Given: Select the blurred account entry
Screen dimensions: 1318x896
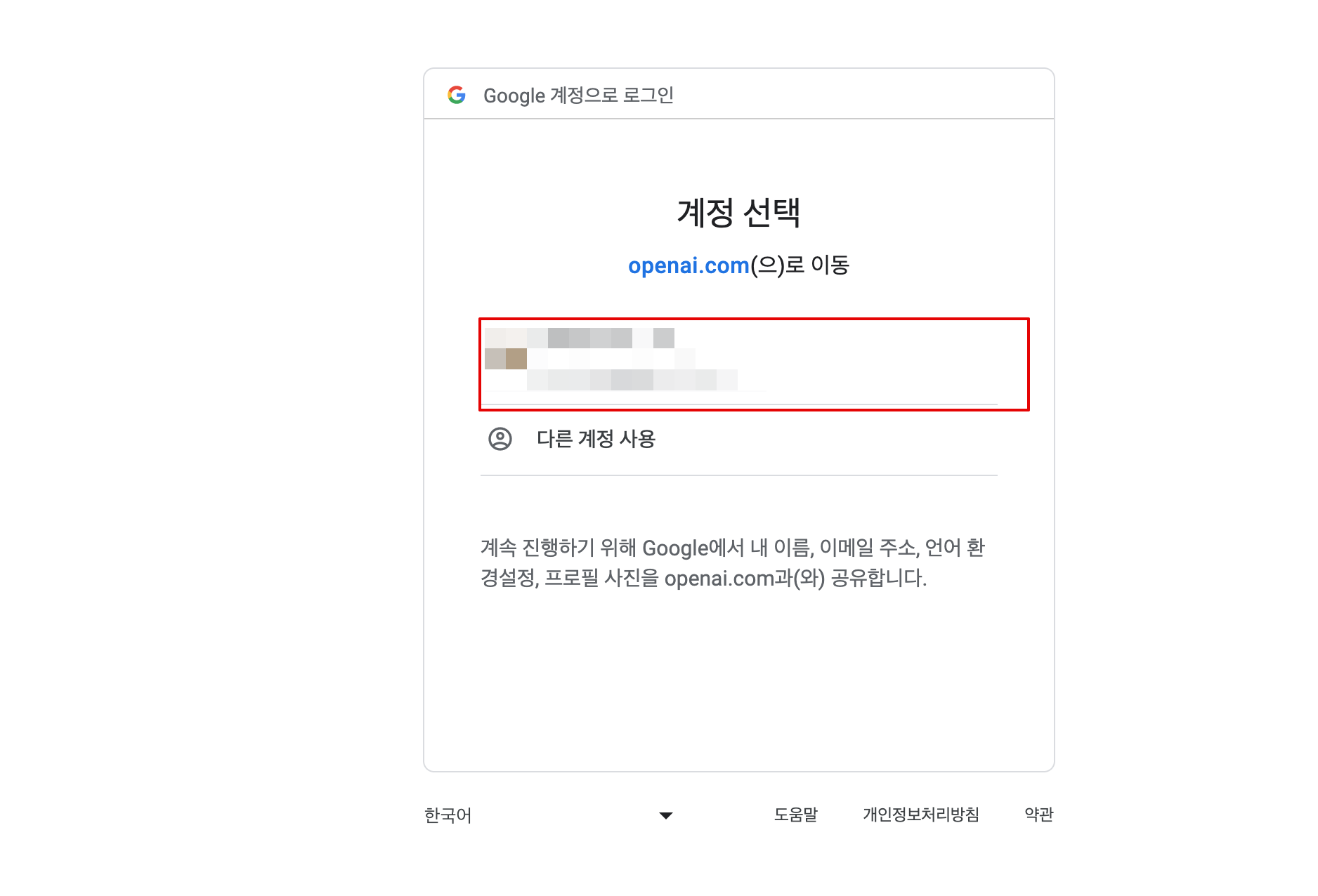Looking at the screenshot, I should (x=739, y=364).
